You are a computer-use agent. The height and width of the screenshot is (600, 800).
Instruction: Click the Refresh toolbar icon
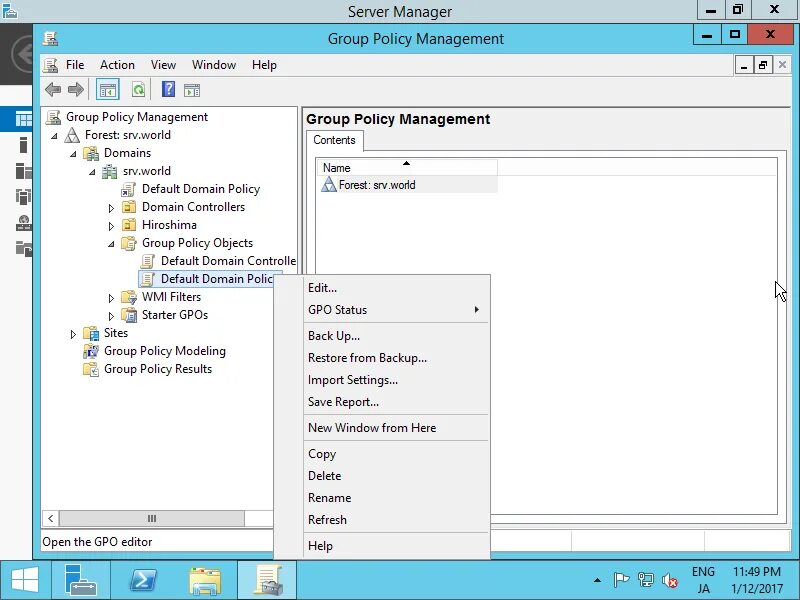[138, 90]
